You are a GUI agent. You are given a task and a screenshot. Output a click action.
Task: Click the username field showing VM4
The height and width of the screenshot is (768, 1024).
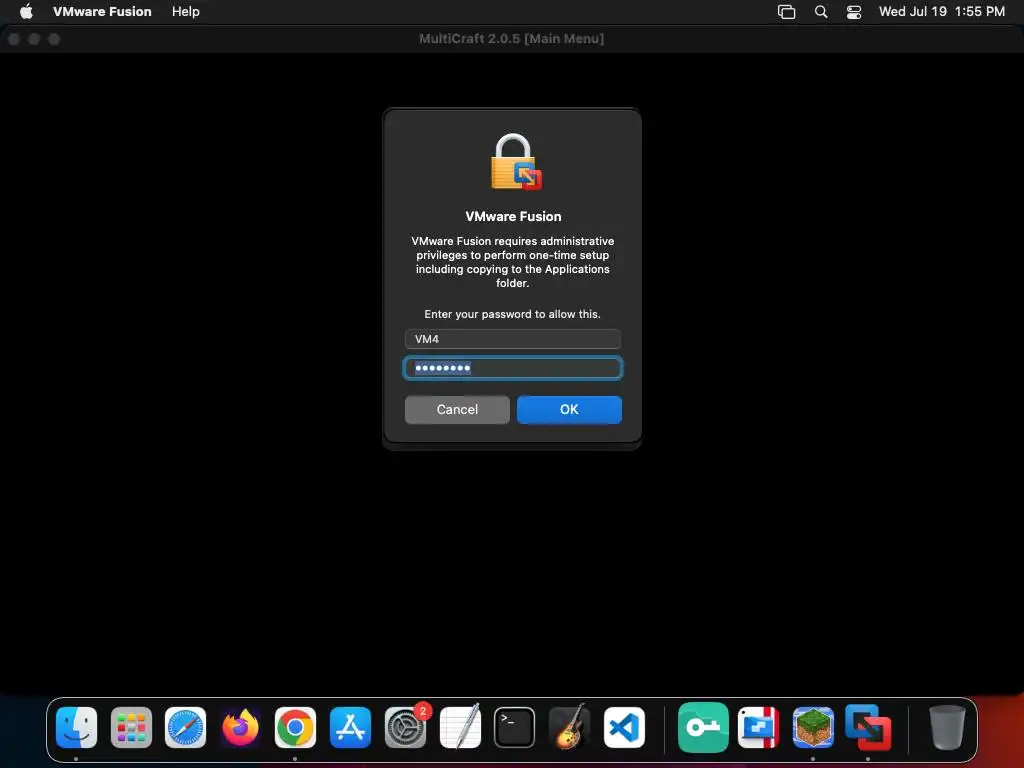click(x=513, y=339)
